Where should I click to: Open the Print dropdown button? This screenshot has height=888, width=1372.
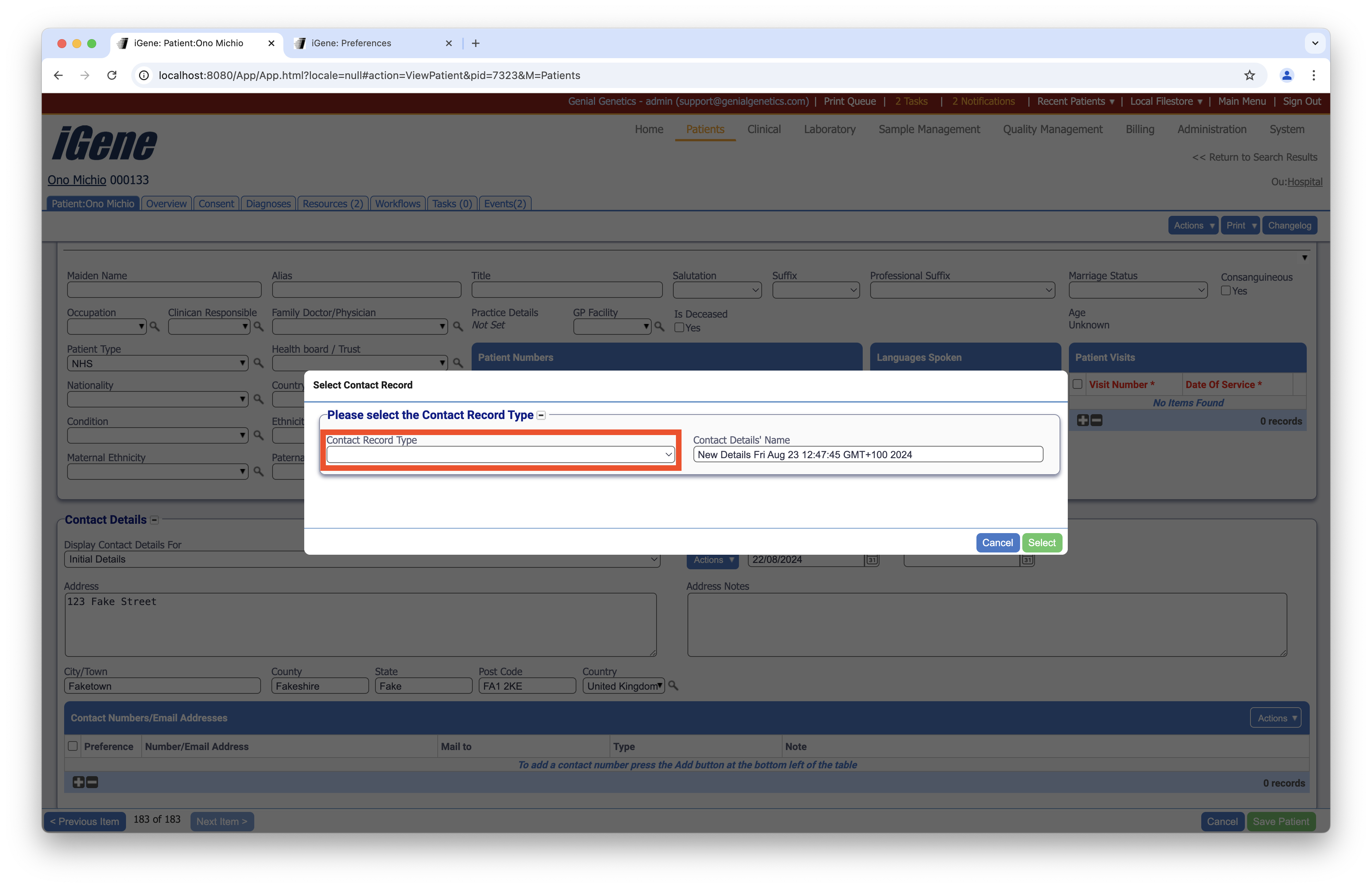coord(1240,226)
